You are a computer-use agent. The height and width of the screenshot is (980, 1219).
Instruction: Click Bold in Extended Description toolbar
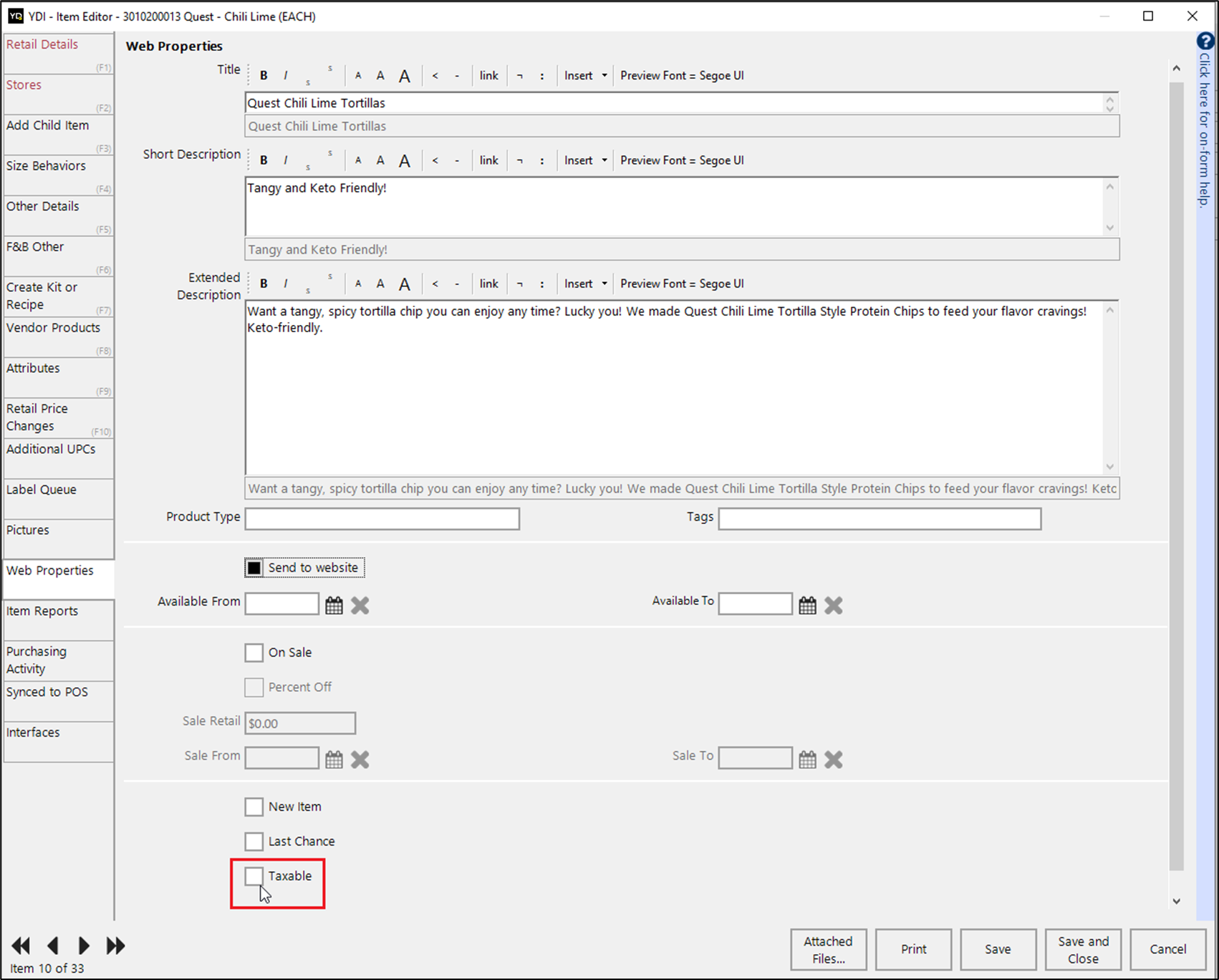[264, 283]
